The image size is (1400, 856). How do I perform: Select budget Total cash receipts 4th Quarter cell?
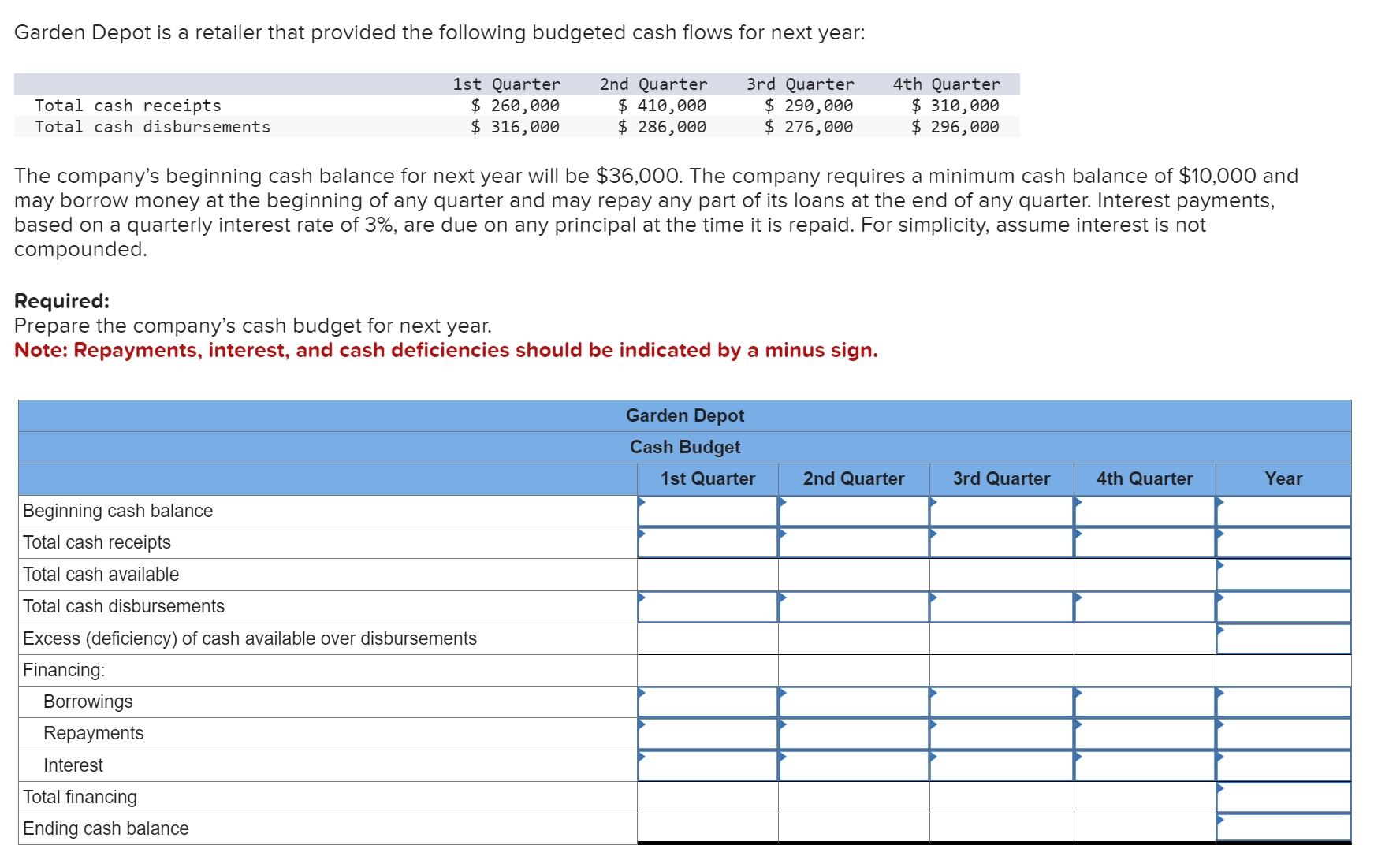coord(1145,542)
